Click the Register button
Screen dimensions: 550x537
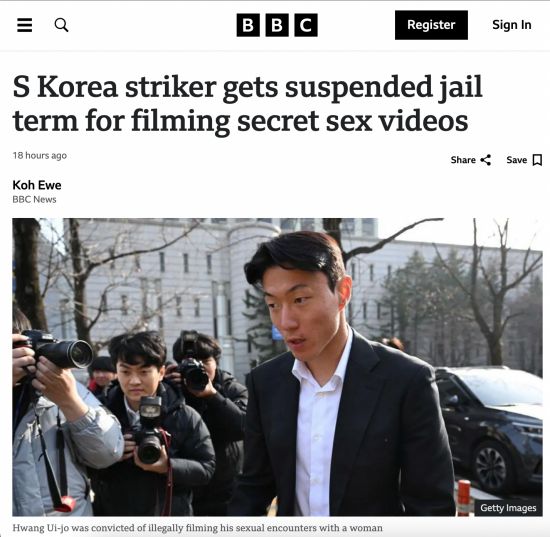(431, 25)
